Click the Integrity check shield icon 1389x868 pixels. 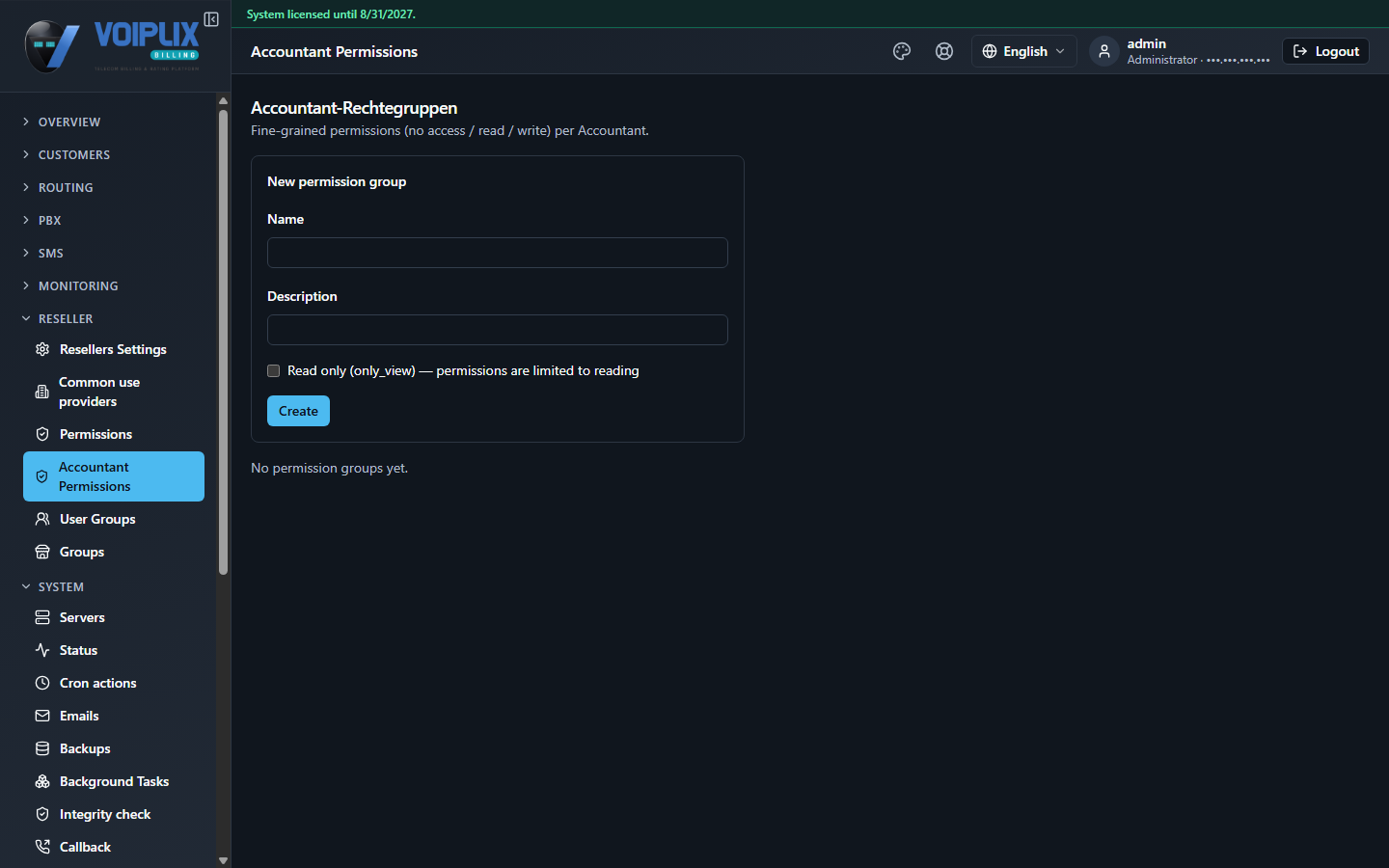click(x=42, y=814)
